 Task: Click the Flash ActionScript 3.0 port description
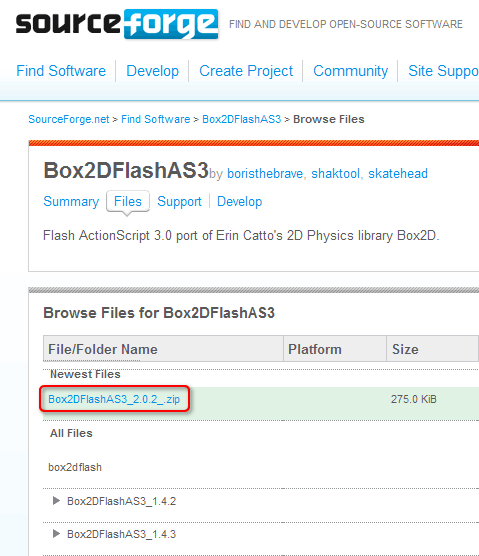(241, 235)
